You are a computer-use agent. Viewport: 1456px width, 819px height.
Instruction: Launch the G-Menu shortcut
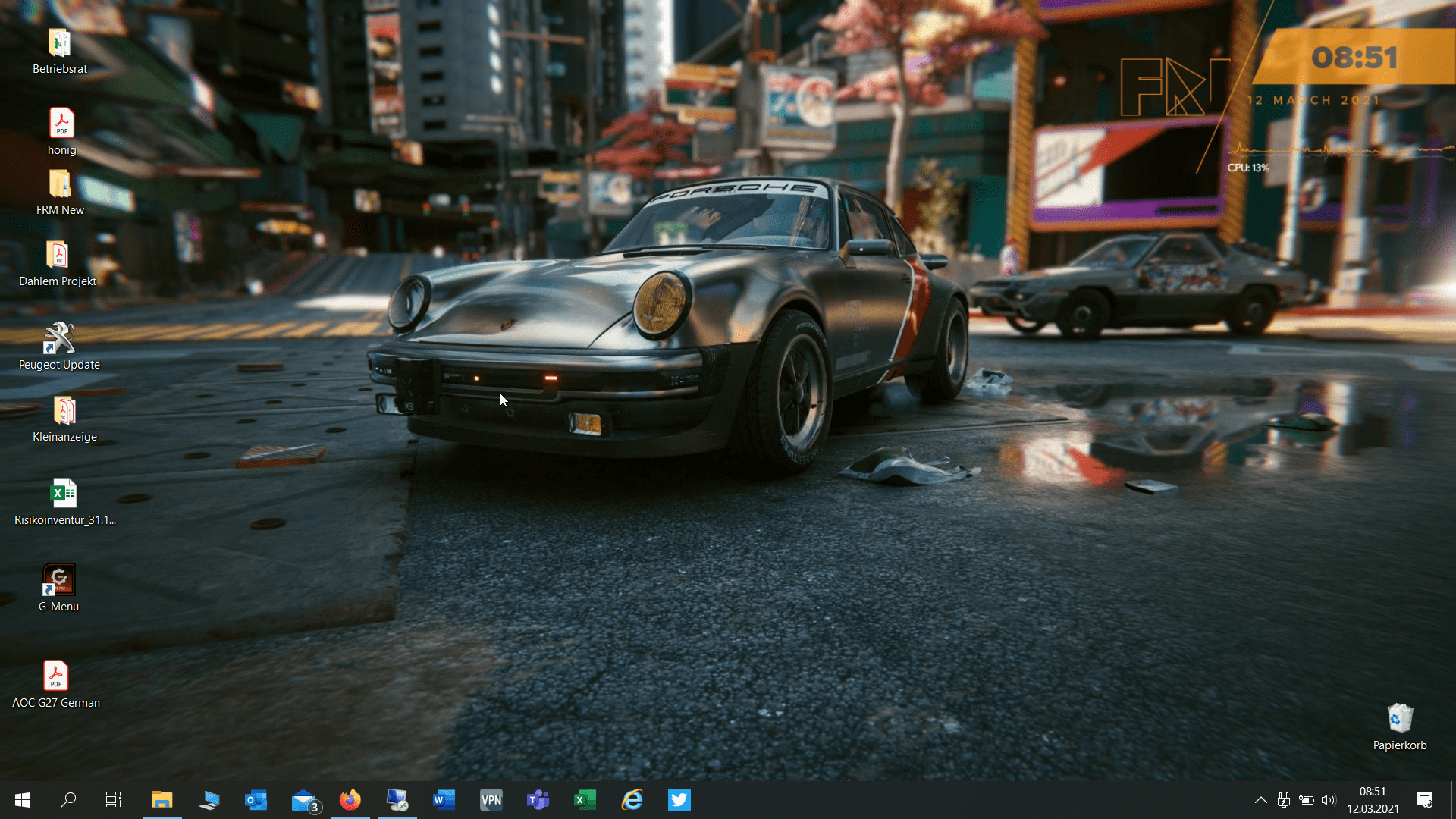pos(58,588)
